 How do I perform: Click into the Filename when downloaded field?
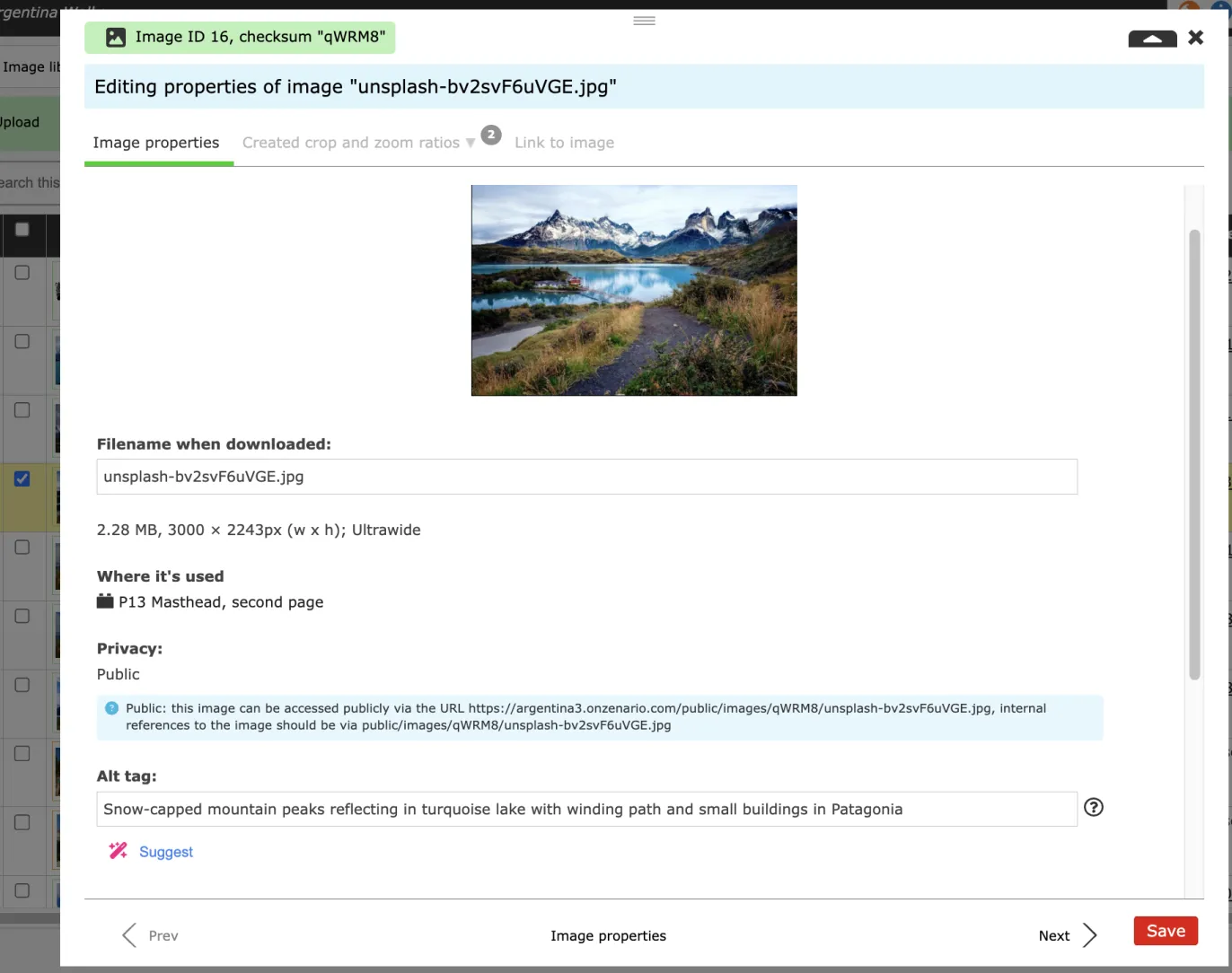point(587,477)
